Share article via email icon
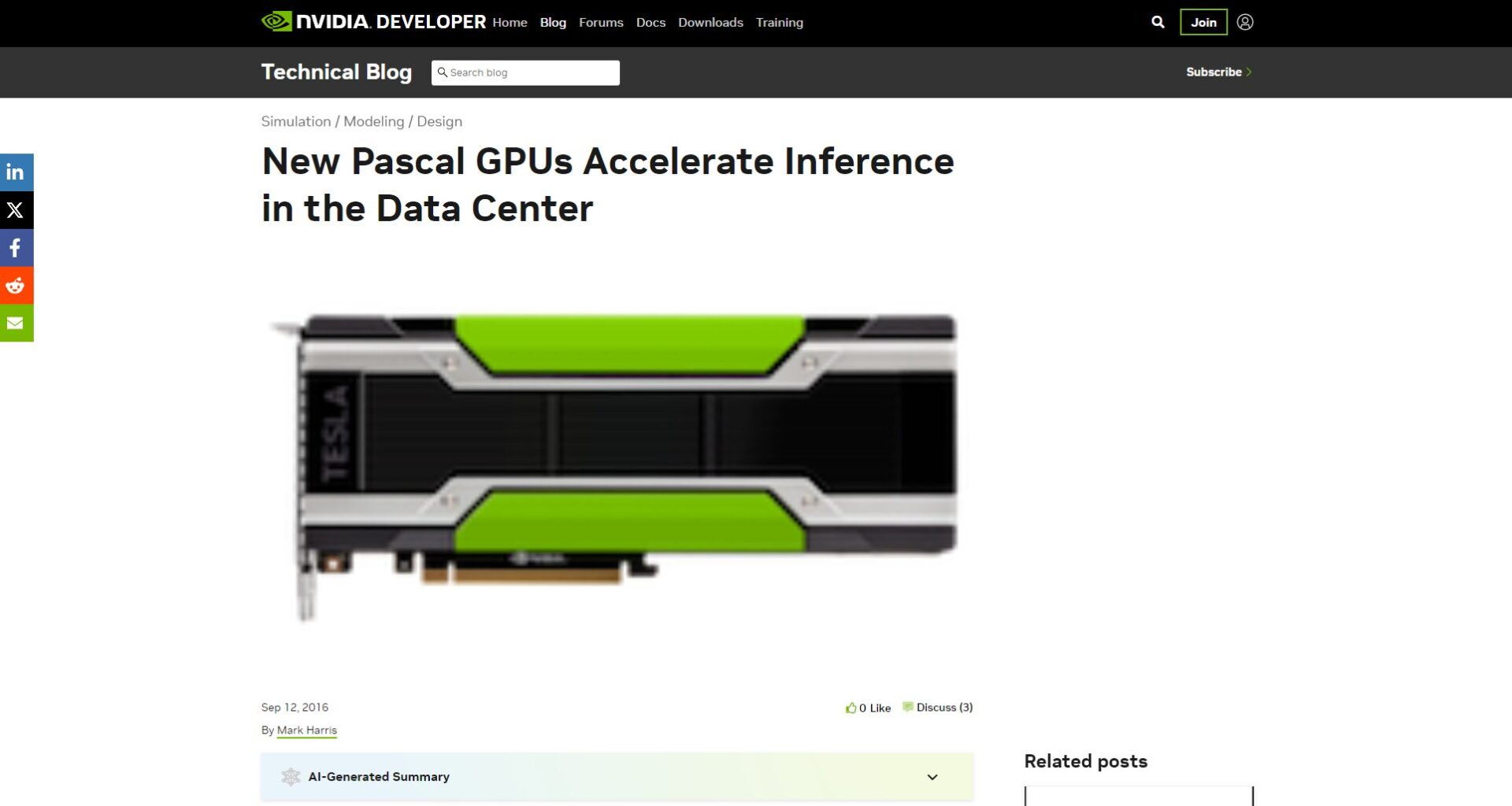 [x=17, y=324]
